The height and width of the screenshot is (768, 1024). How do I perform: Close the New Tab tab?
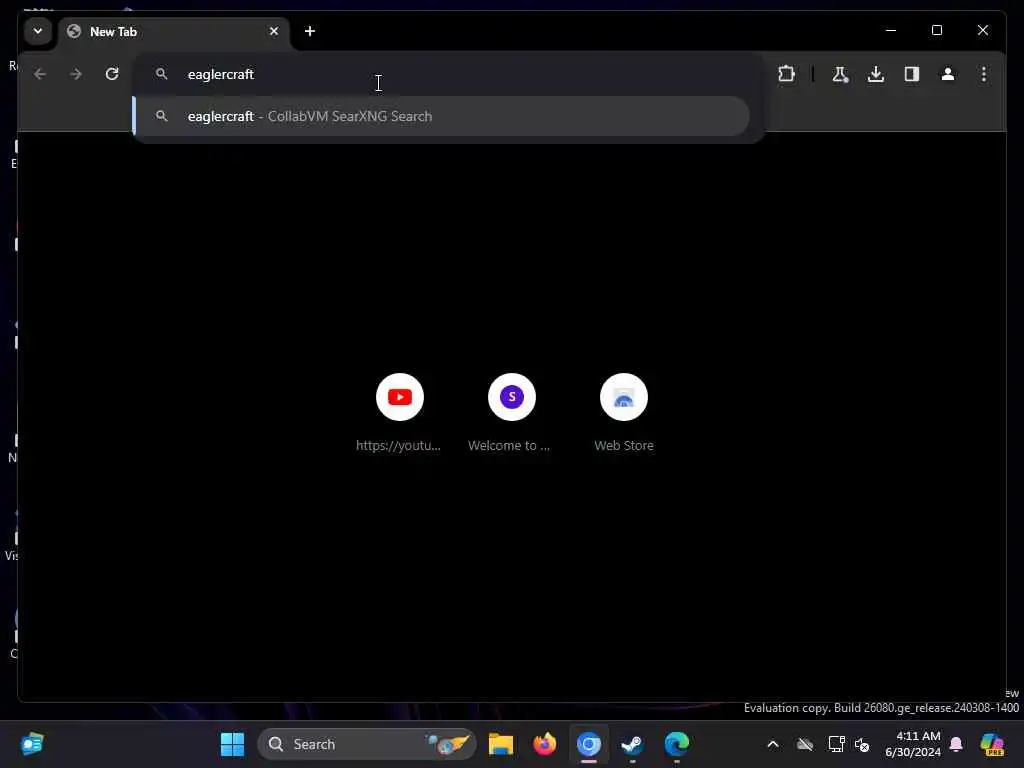click(x=274, y=31)
